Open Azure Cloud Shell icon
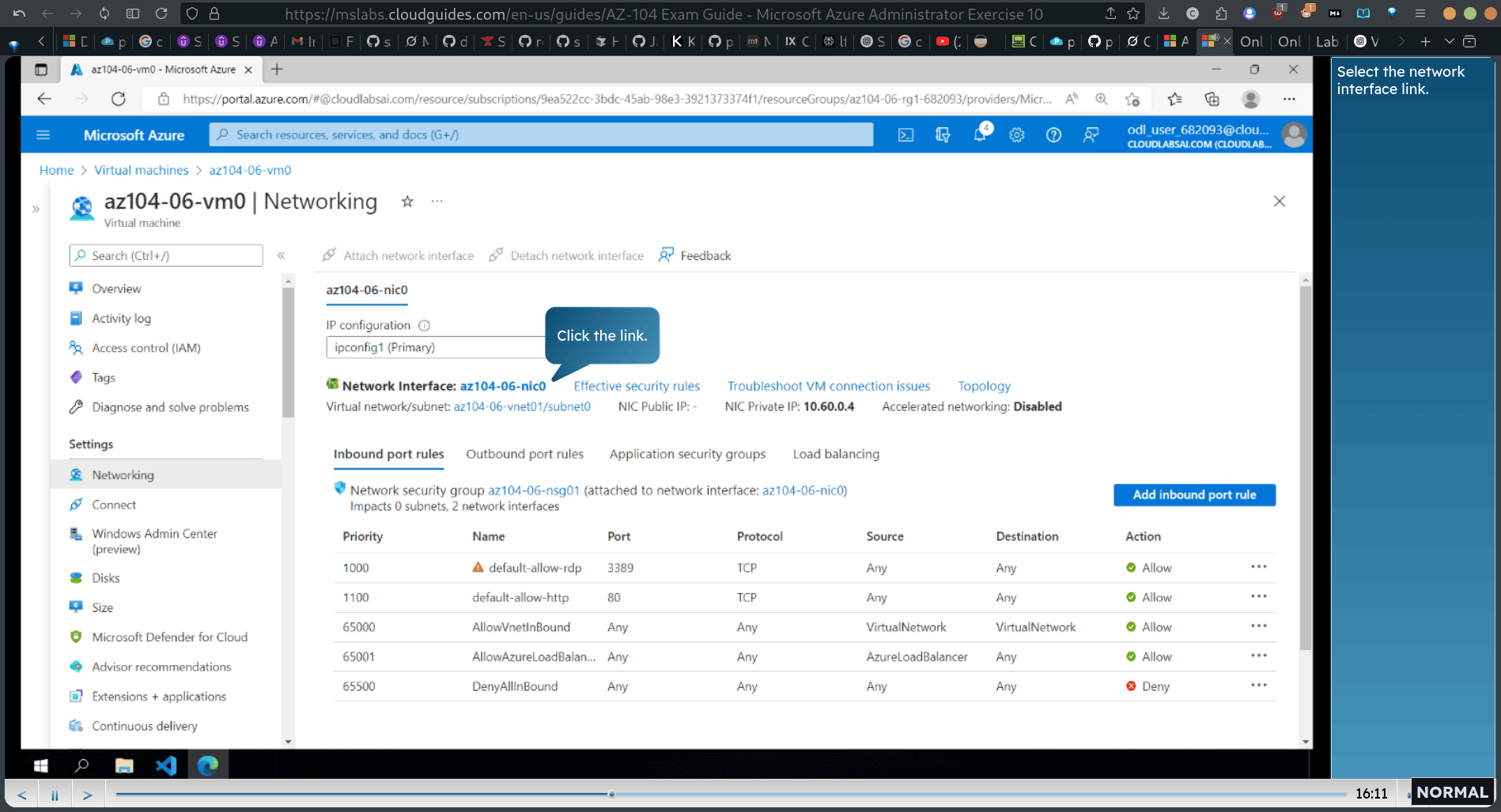 [906, 135]
